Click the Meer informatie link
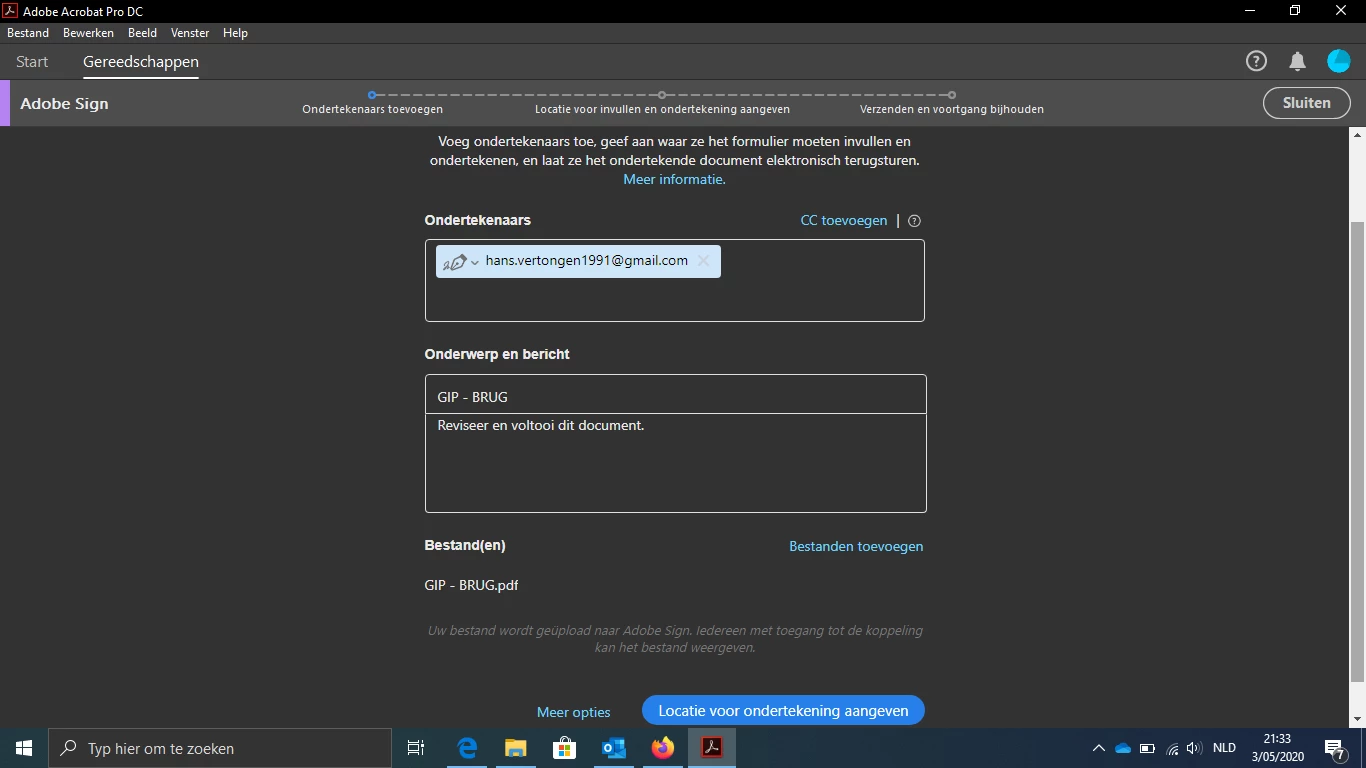The width and height of the screenshot is (1366, 768). coord(674,180)
